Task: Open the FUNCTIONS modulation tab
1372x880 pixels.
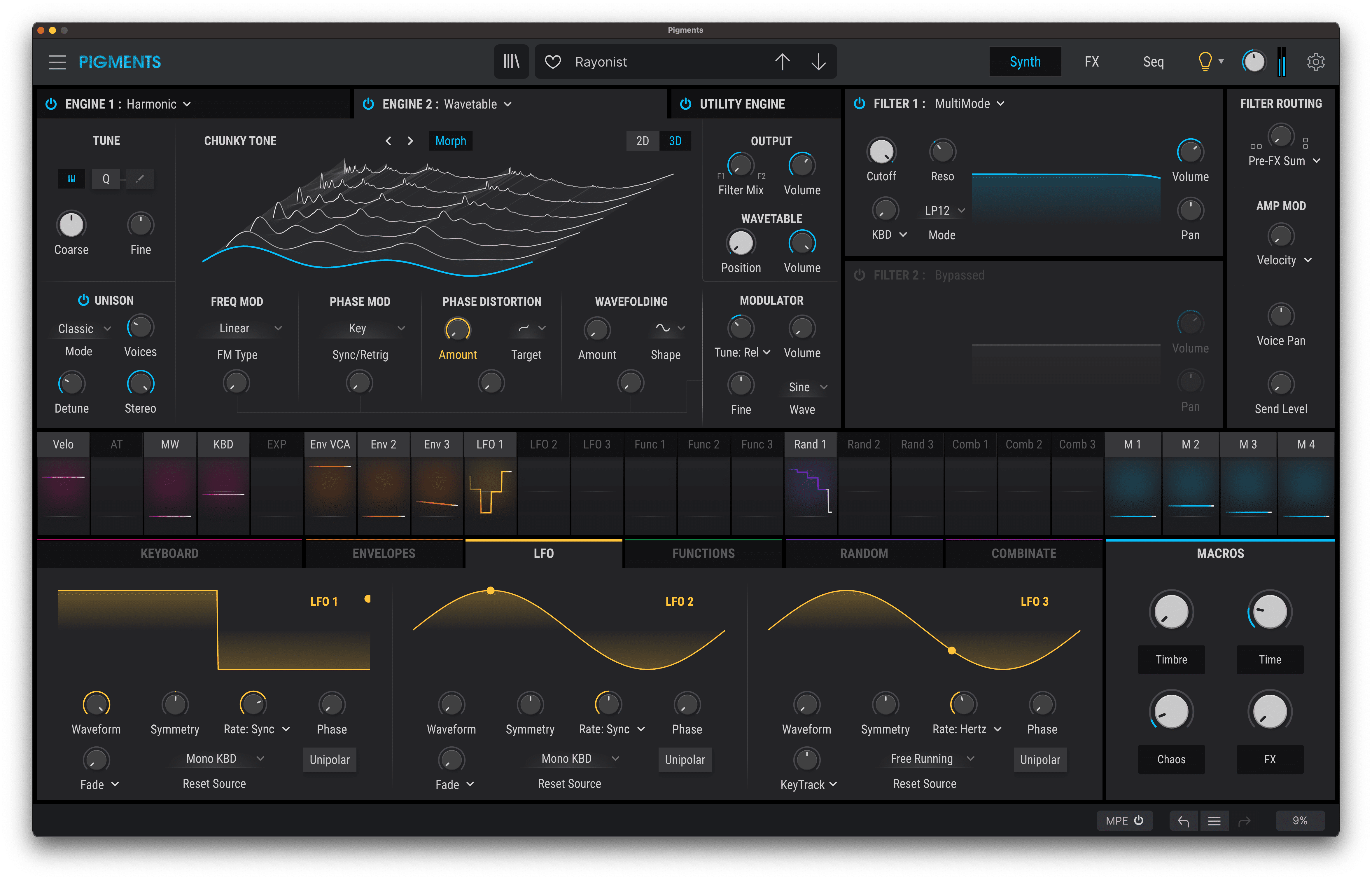Action: click(x=703, y=553)
